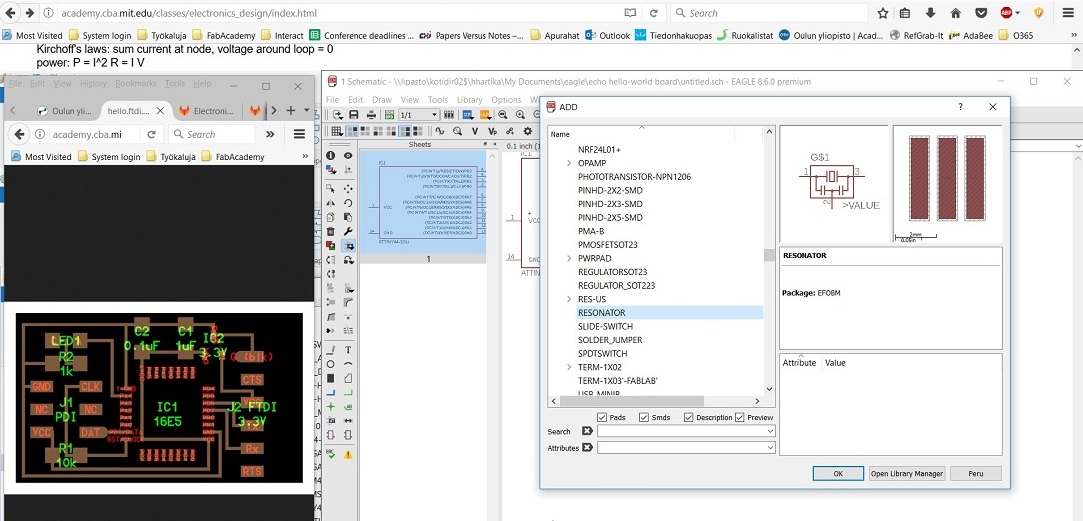Bookmark this page with star icon
This screenshot has width=1083, height=521.
(883, 13)
